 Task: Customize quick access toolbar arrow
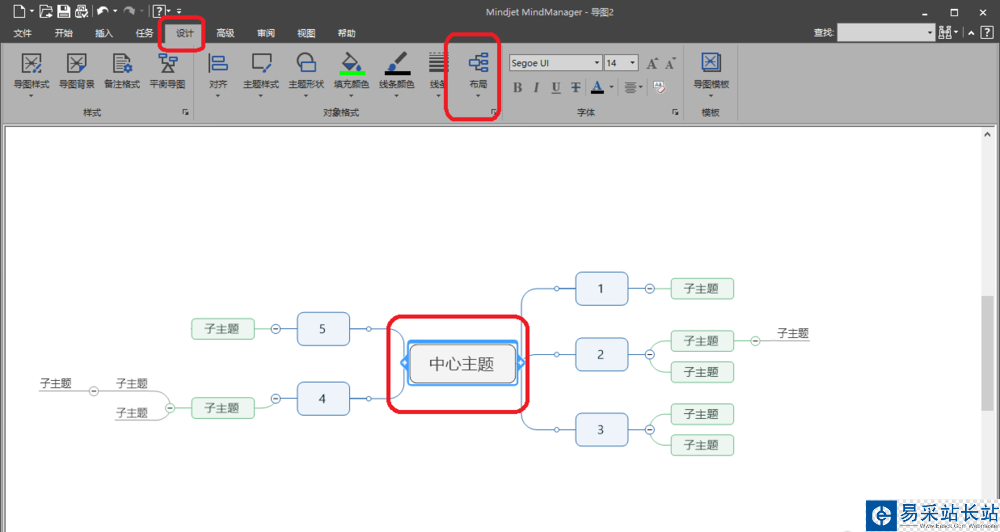point(179,11)
